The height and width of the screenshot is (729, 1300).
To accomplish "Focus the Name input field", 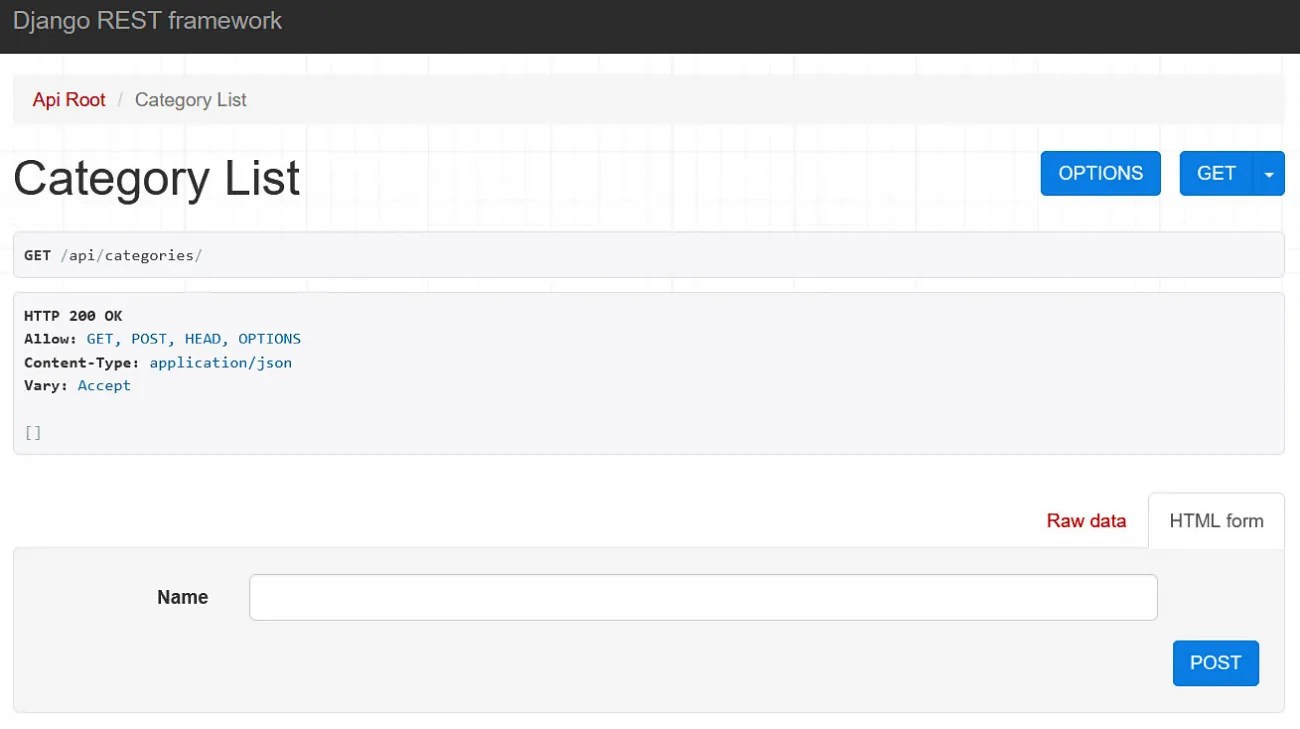I will 703,597.
